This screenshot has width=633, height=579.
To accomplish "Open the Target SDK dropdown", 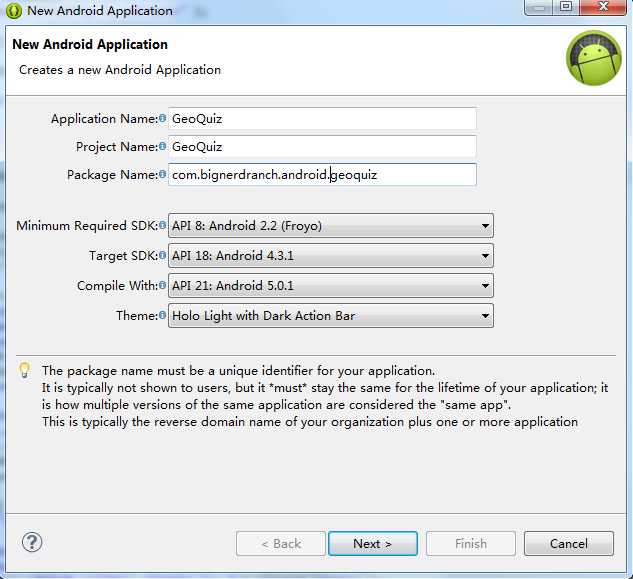I will (331, 256).
